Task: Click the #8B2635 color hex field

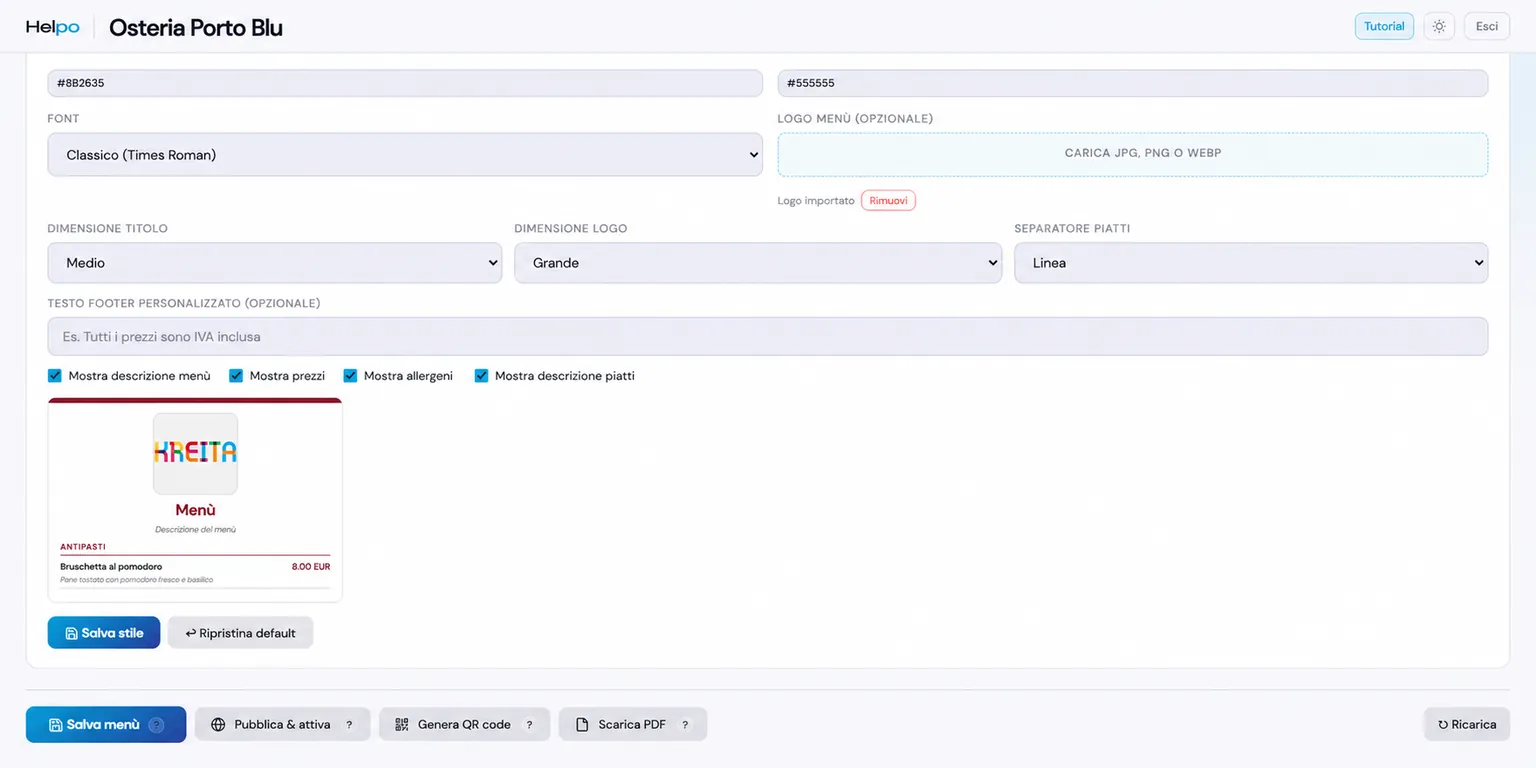Action: click(405, 83)
